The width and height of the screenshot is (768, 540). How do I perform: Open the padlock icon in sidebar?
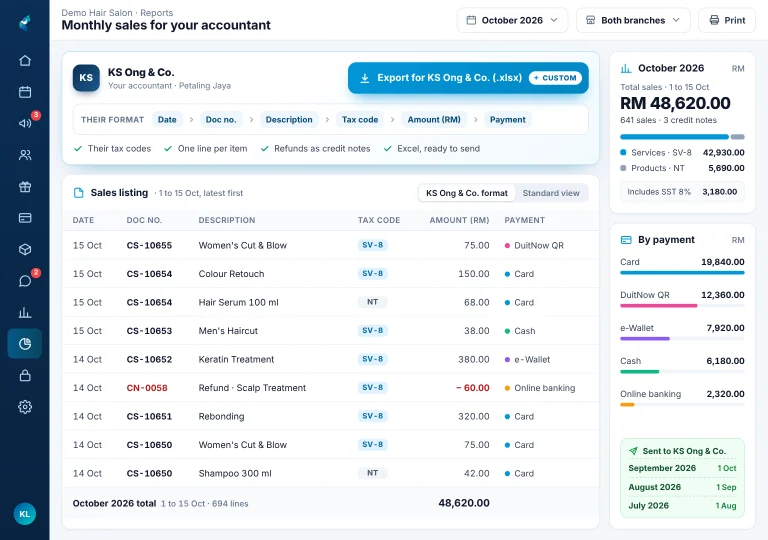[x=25, y=375]
